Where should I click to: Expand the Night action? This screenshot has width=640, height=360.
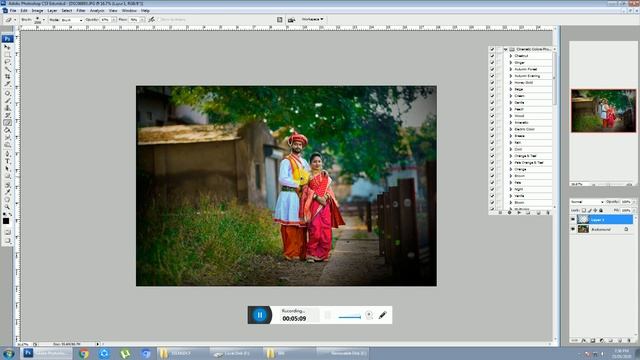511,189
